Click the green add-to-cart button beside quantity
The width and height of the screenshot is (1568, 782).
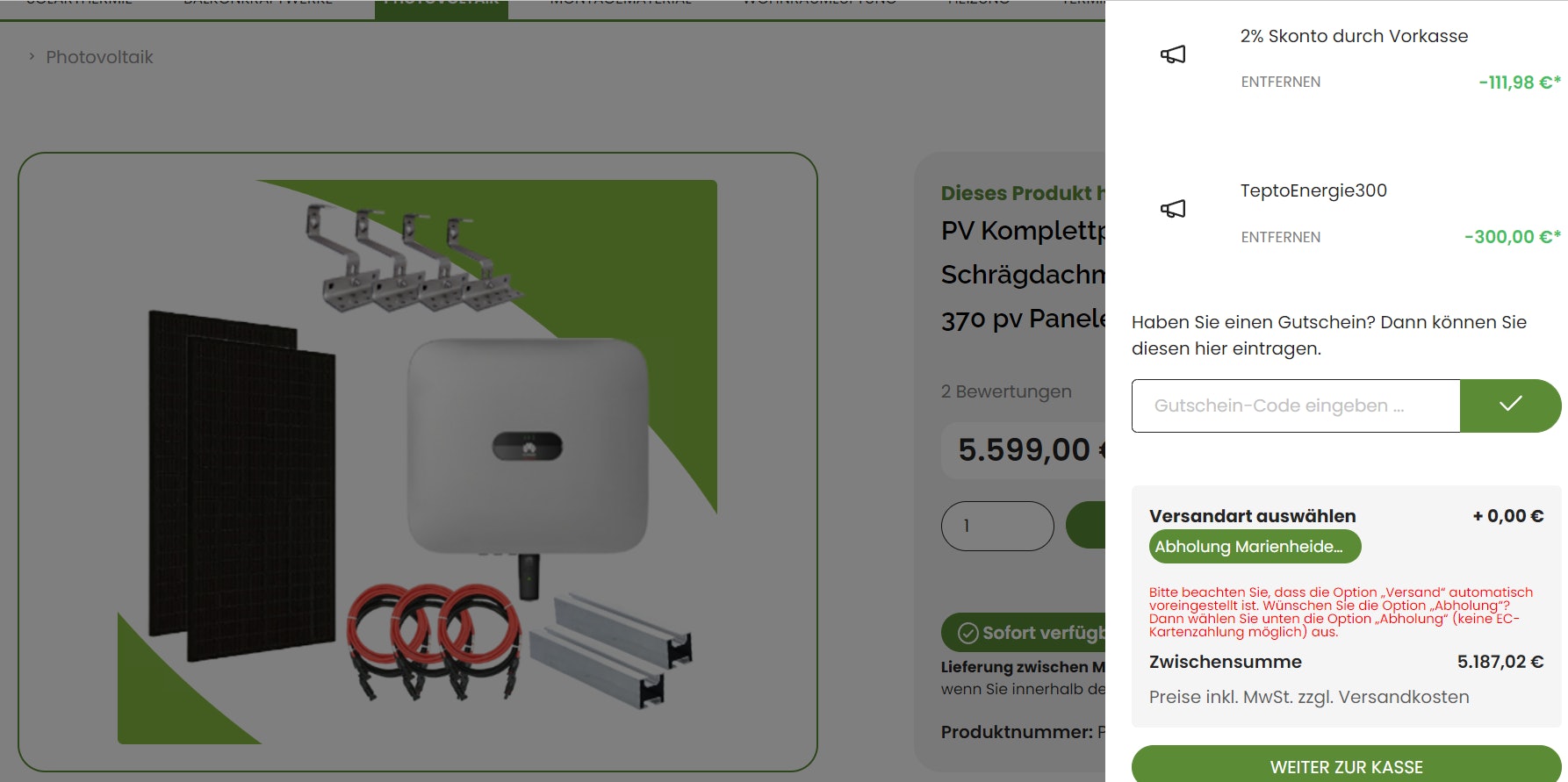(x=1086, y=526)
